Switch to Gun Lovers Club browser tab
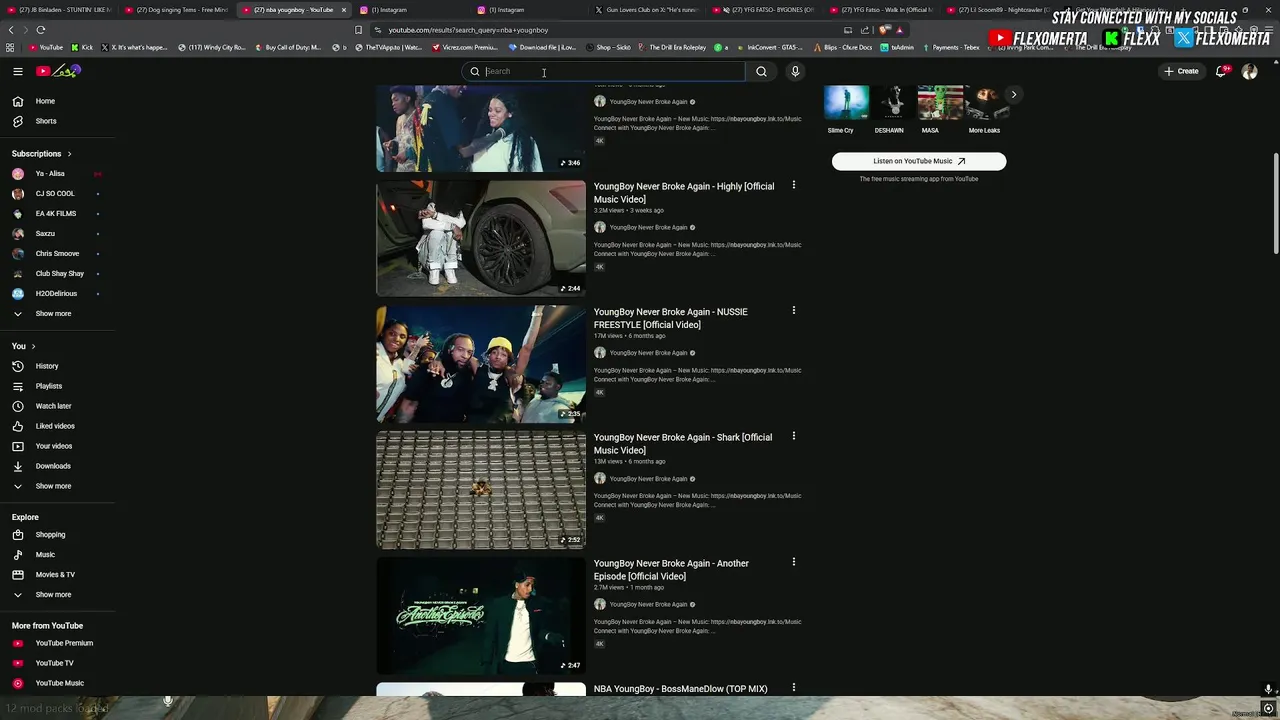Image resolution: width=1280 pixels, height=720 pixels. pos(646,10)
